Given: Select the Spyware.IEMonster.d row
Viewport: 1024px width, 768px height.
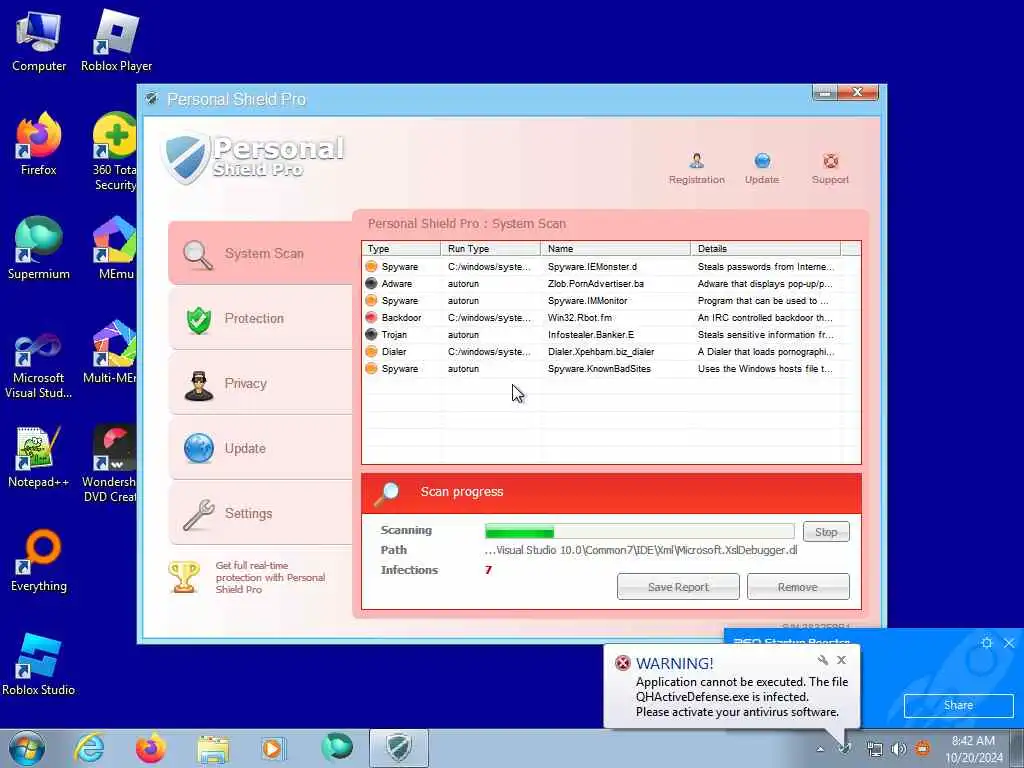Looking at the screenshot, I should (x=611, y=266).
